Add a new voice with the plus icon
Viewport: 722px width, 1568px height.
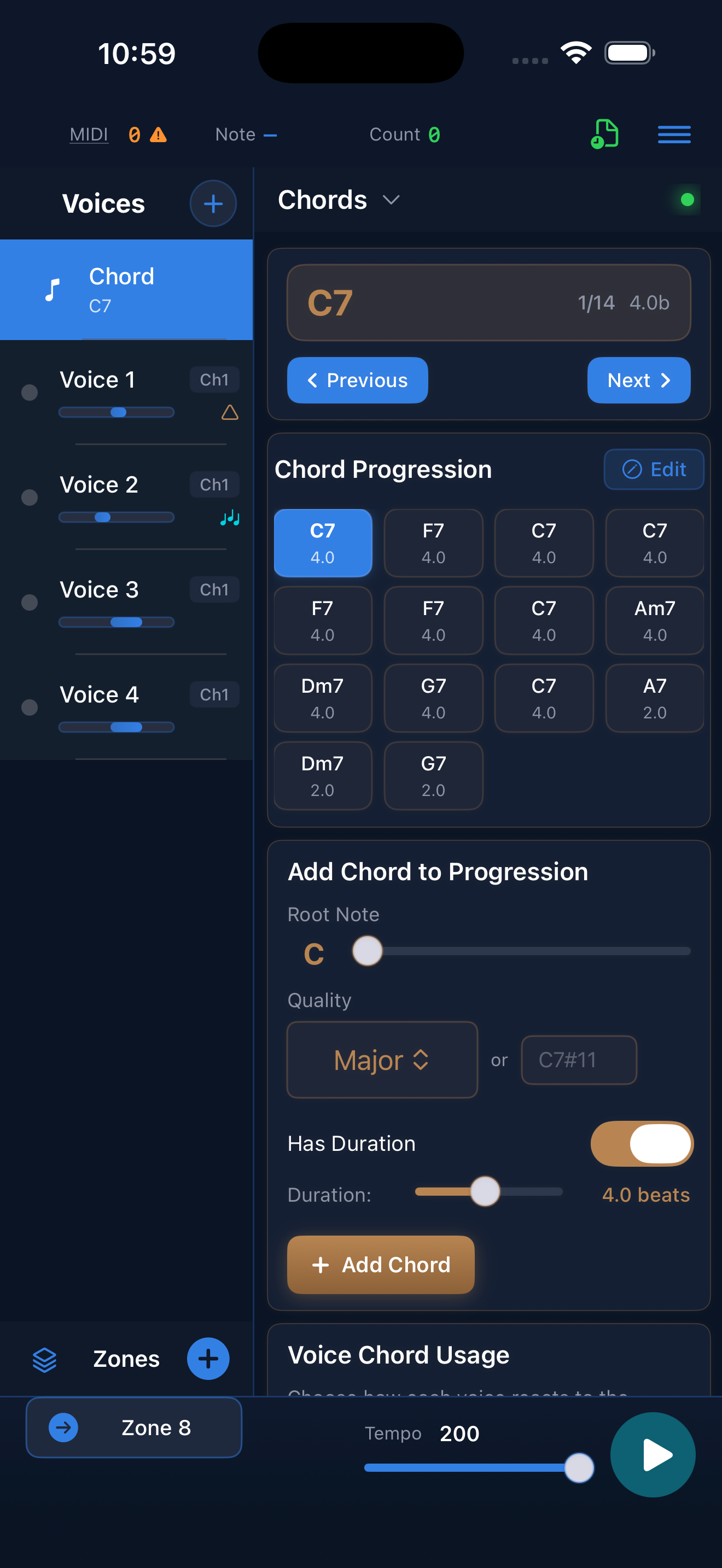point(212,203)
